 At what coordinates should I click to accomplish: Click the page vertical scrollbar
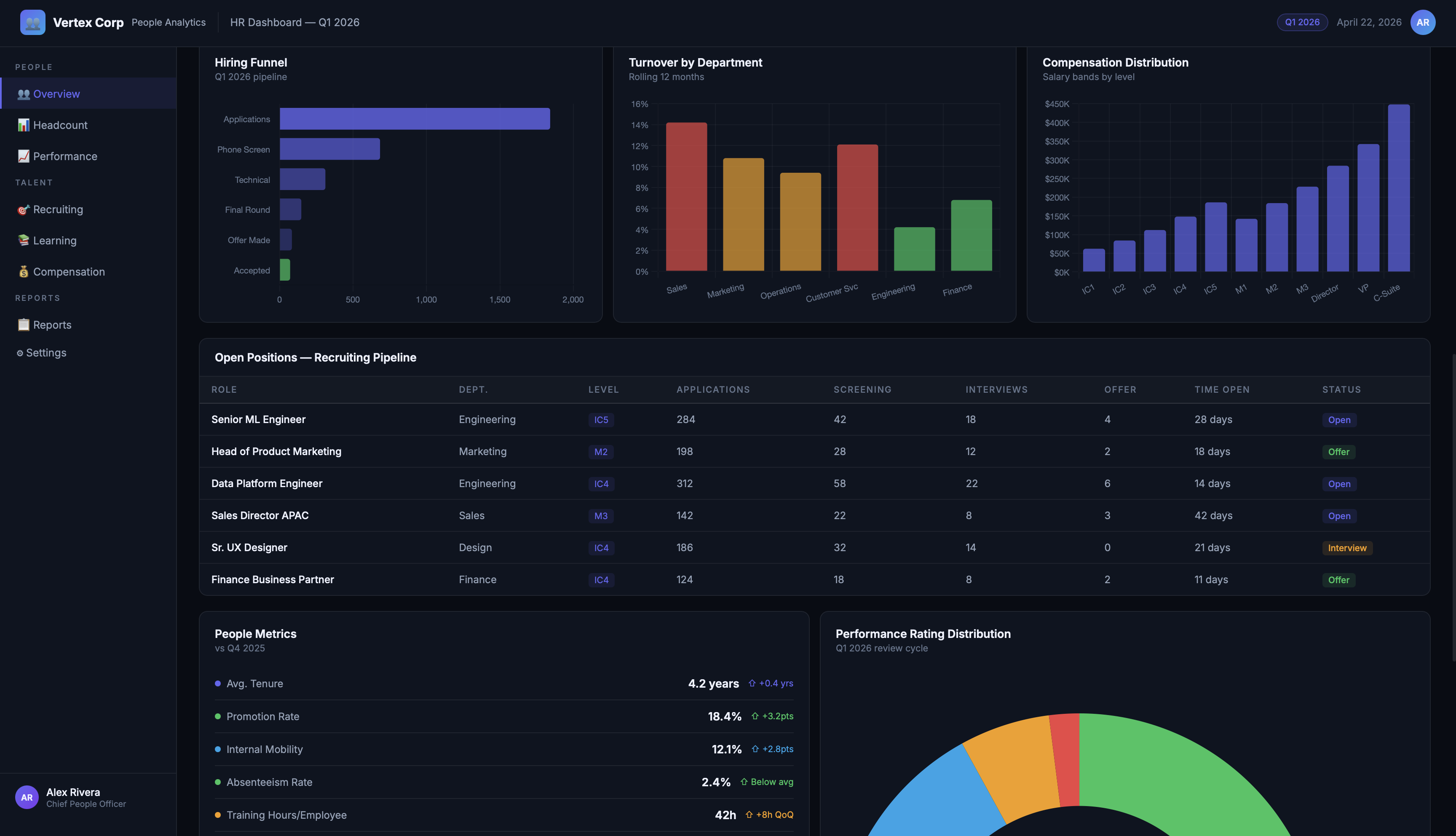tap(1453, 508)
